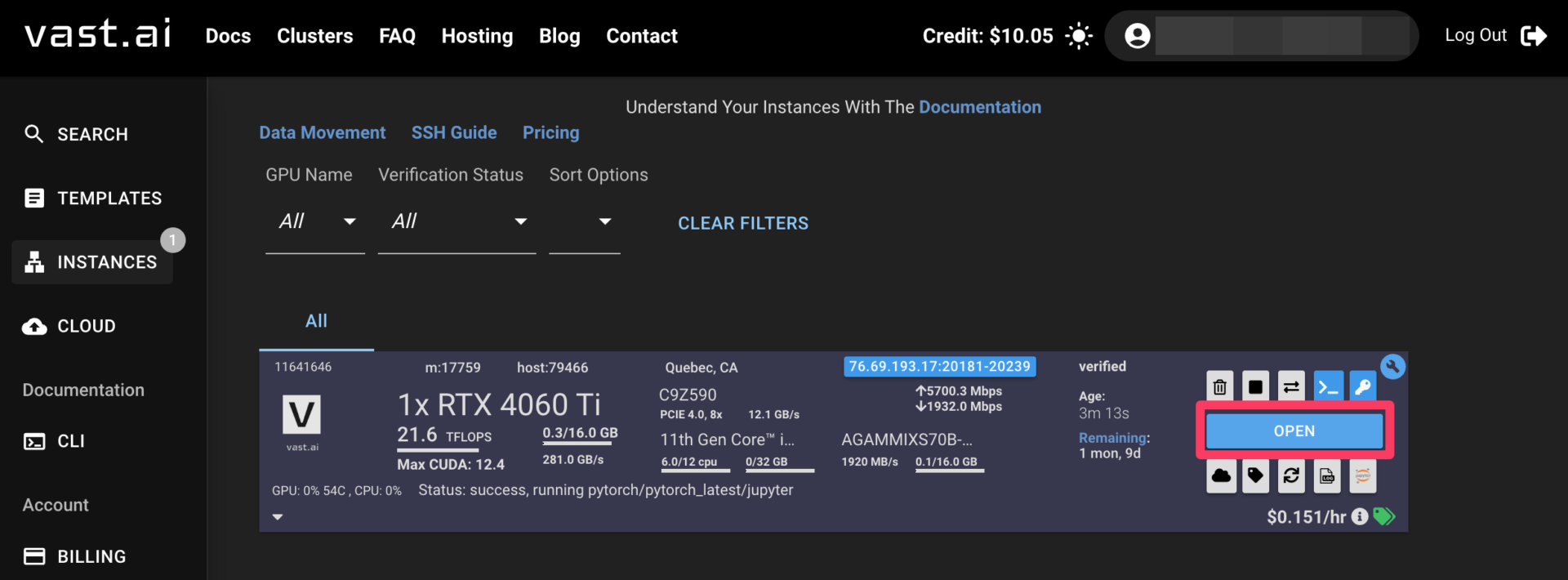Click the wrench settings icon on instance card

pos(1392,367)
